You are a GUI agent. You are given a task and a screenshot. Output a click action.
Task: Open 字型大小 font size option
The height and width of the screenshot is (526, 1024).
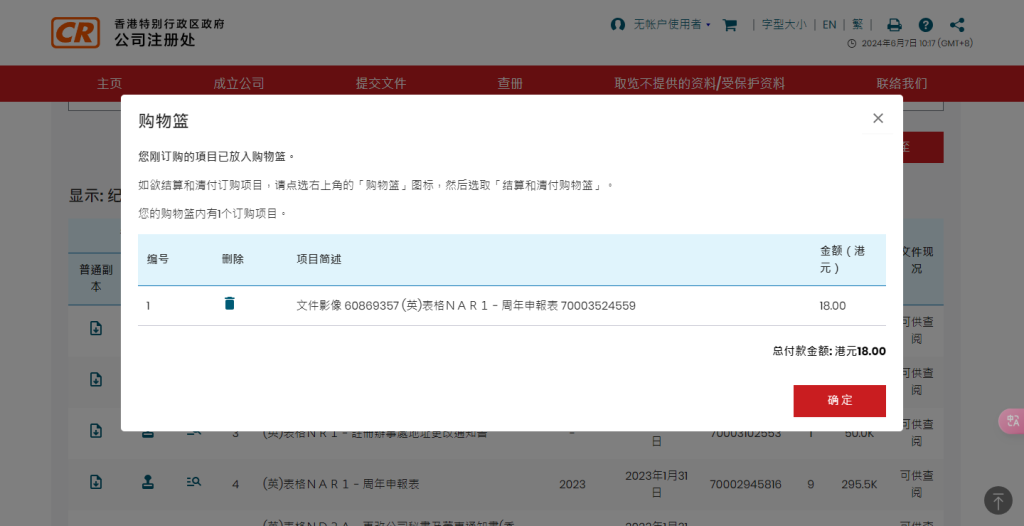[x=784, y=24]
